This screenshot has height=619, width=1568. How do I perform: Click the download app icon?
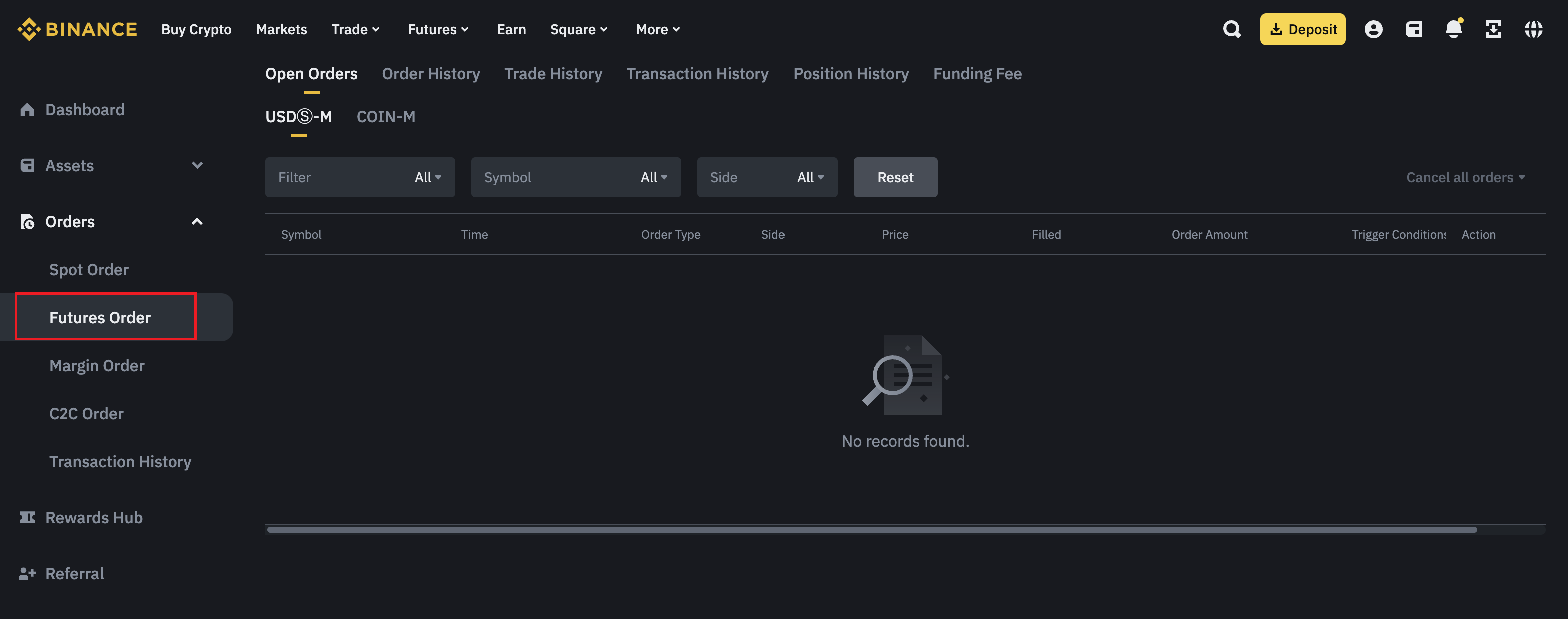pos(1494,29)
